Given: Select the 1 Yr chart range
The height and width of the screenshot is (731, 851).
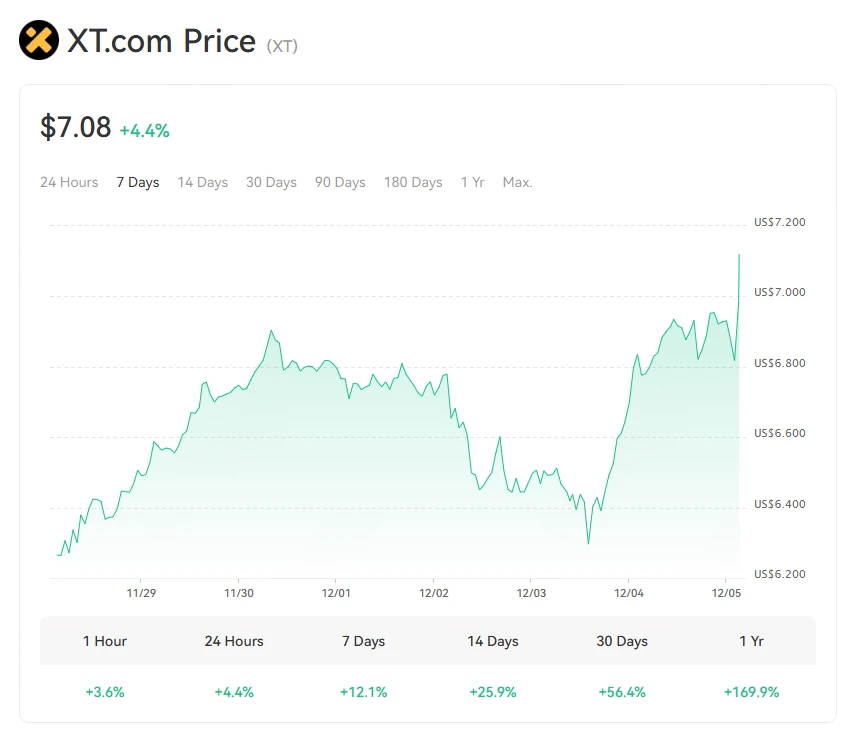Looking at the screenshot, I should tap(472, 182).
